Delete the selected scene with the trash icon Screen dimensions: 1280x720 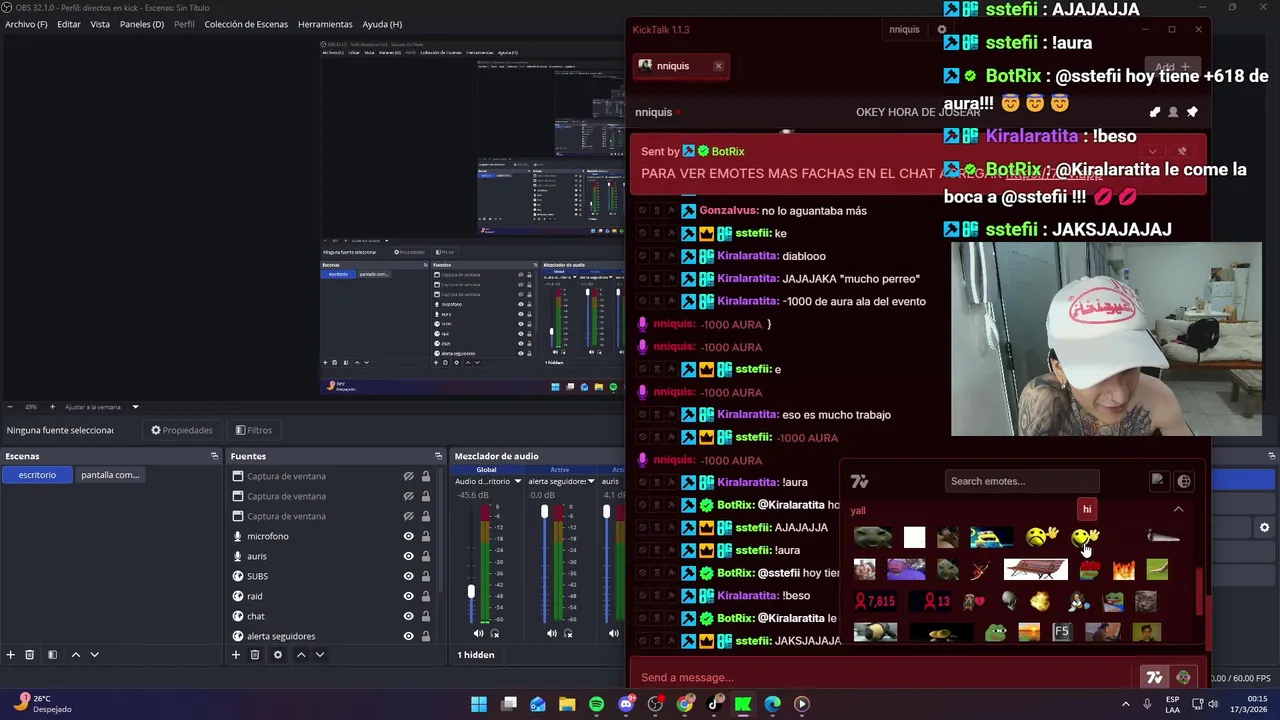(30, 655)
